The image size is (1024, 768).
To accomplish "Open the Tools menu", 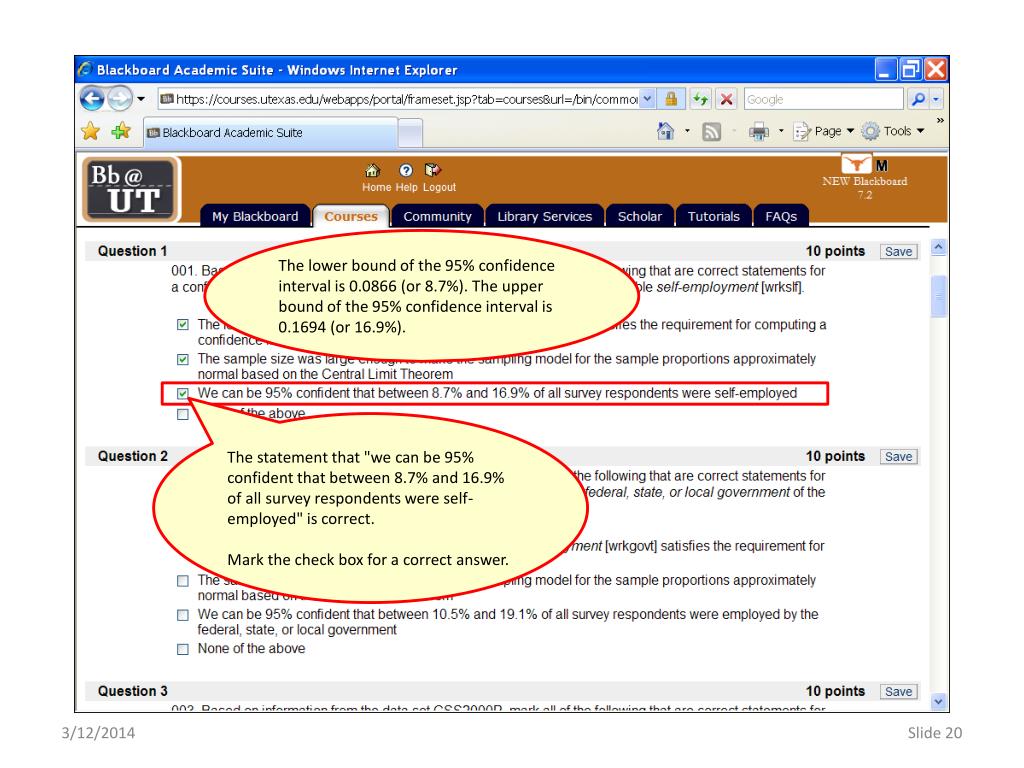I will point(893,131).
